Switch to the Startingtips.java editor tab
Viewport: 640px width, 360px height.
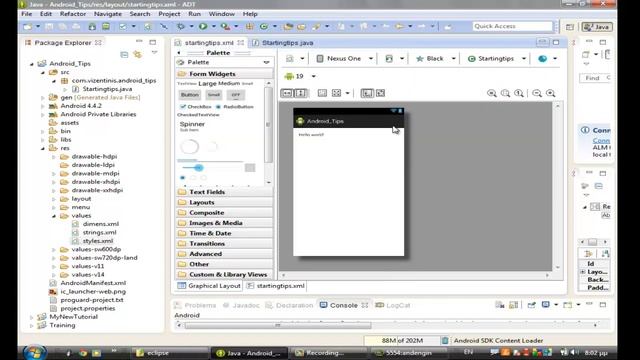[283, 43]
